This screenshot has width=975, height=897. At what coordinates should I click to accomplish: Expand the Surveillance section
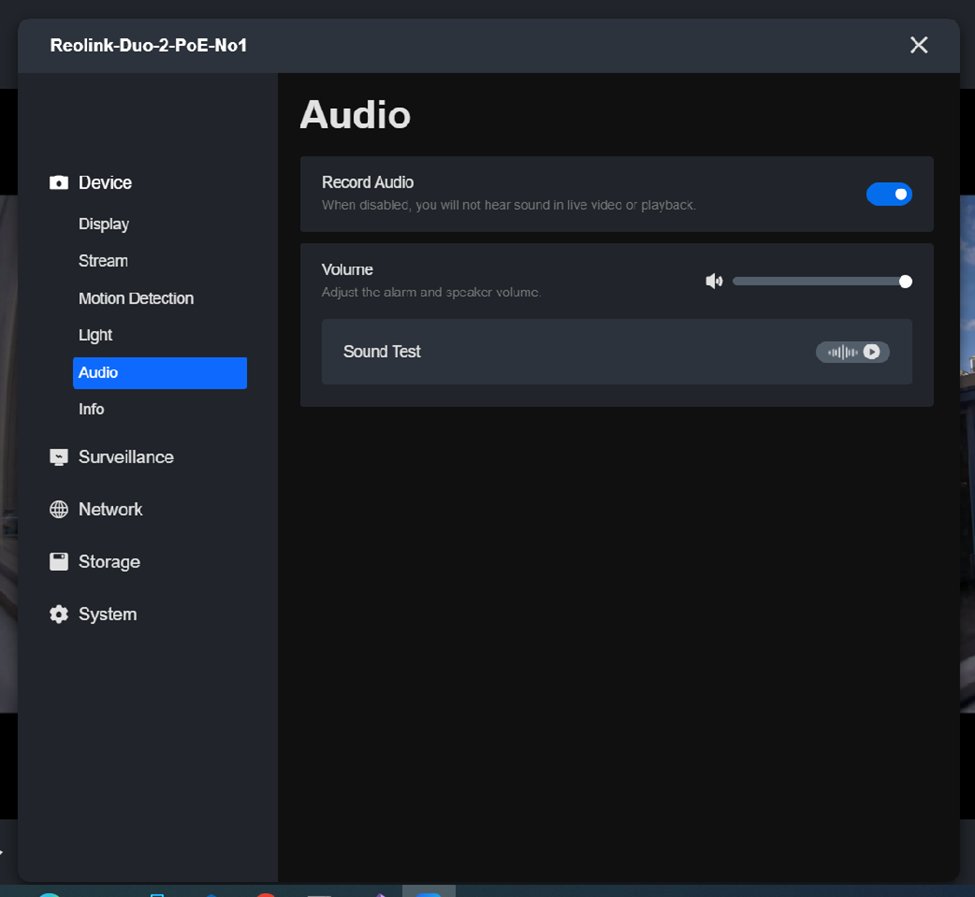pyautogui.click(x=126, y=457)
